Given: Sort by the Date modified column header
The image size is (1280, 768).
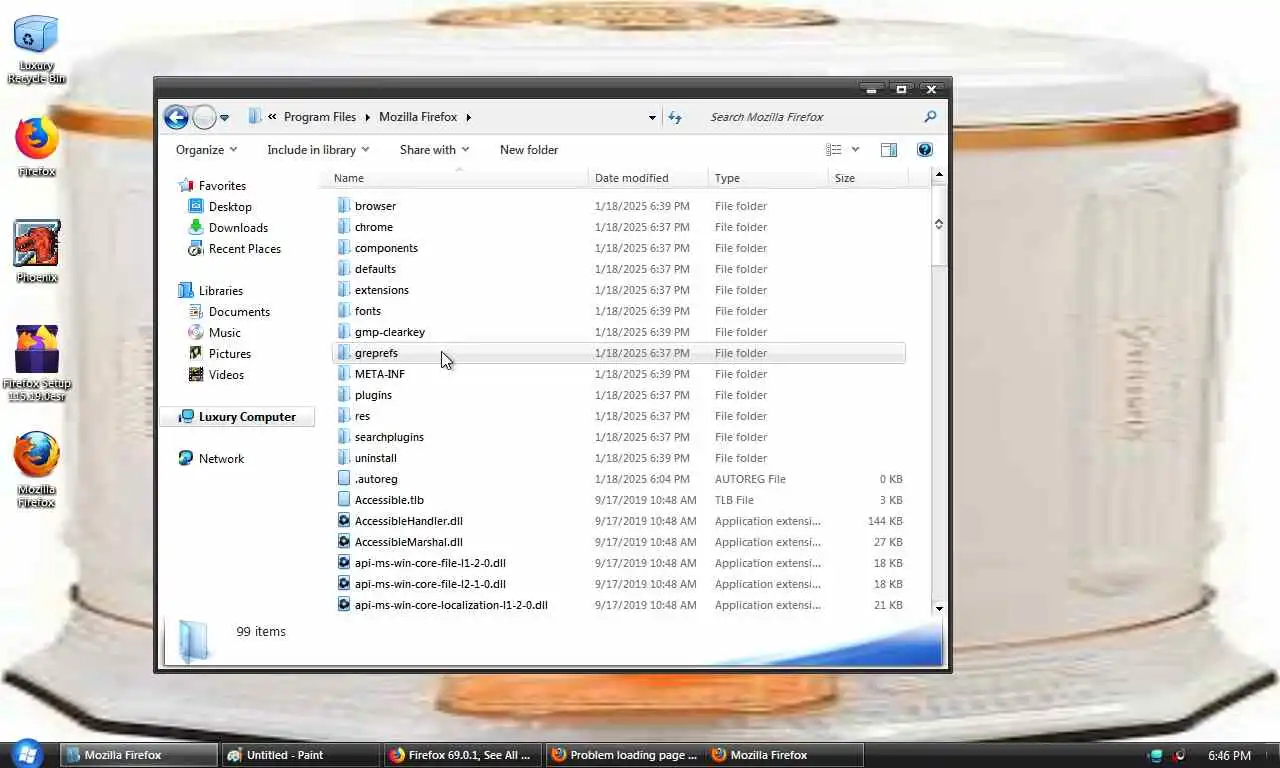Looking at the screenshot, I should 649,178.
